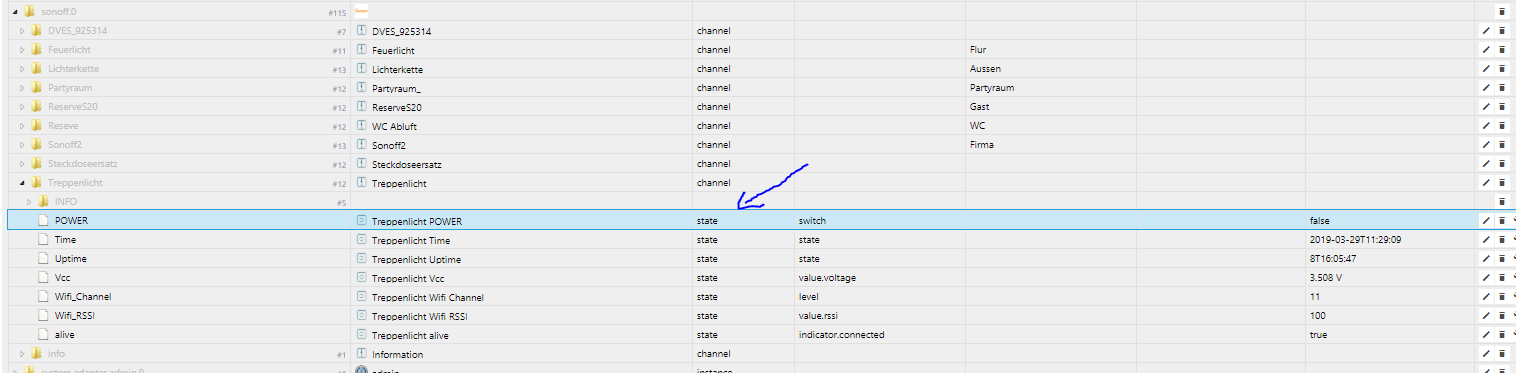Edit the Treppenlicht Wifi RSSI state
1516x373 pixels.
pyautogui.click(x=1486, y=316)
